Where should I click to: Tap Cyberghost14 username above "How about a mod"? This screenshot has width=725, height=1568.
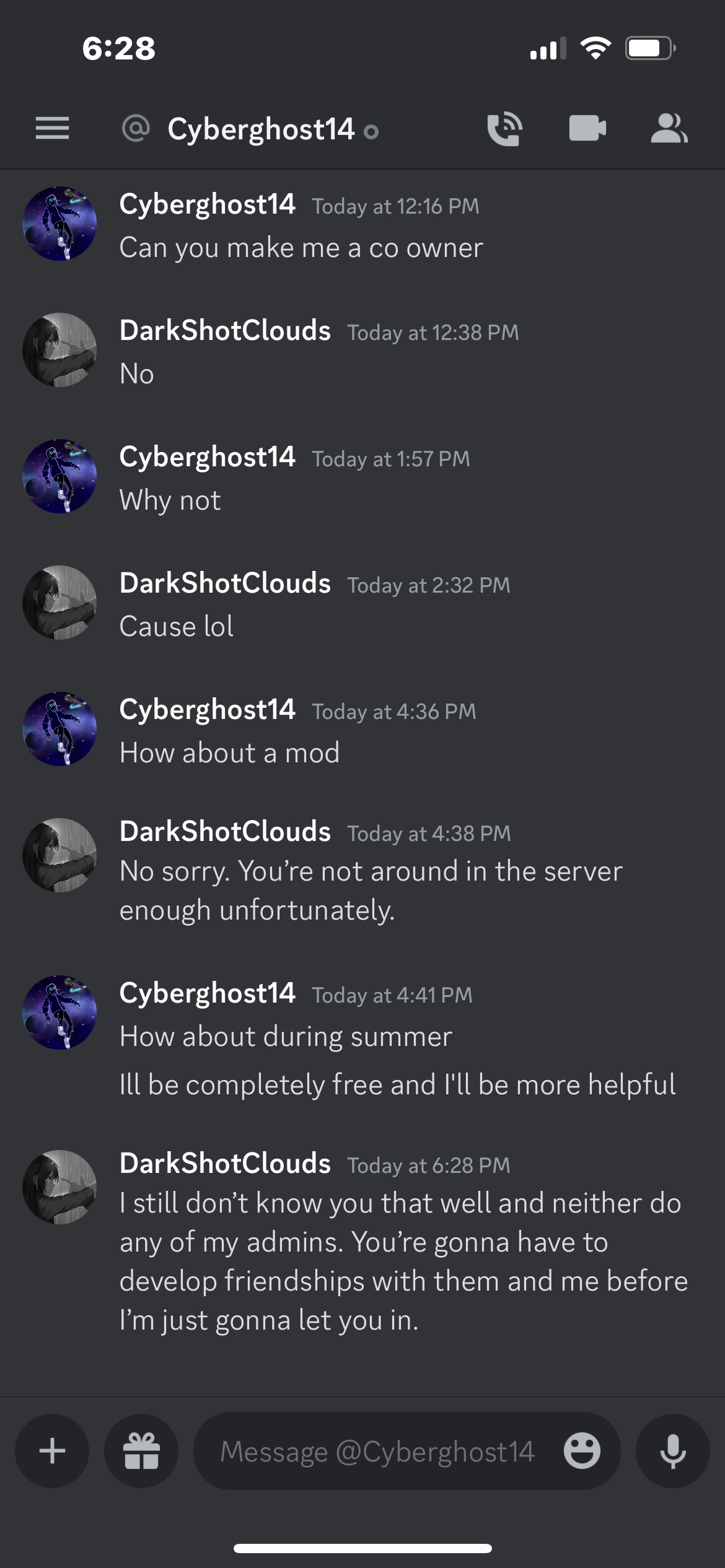(x=207, y=710)
